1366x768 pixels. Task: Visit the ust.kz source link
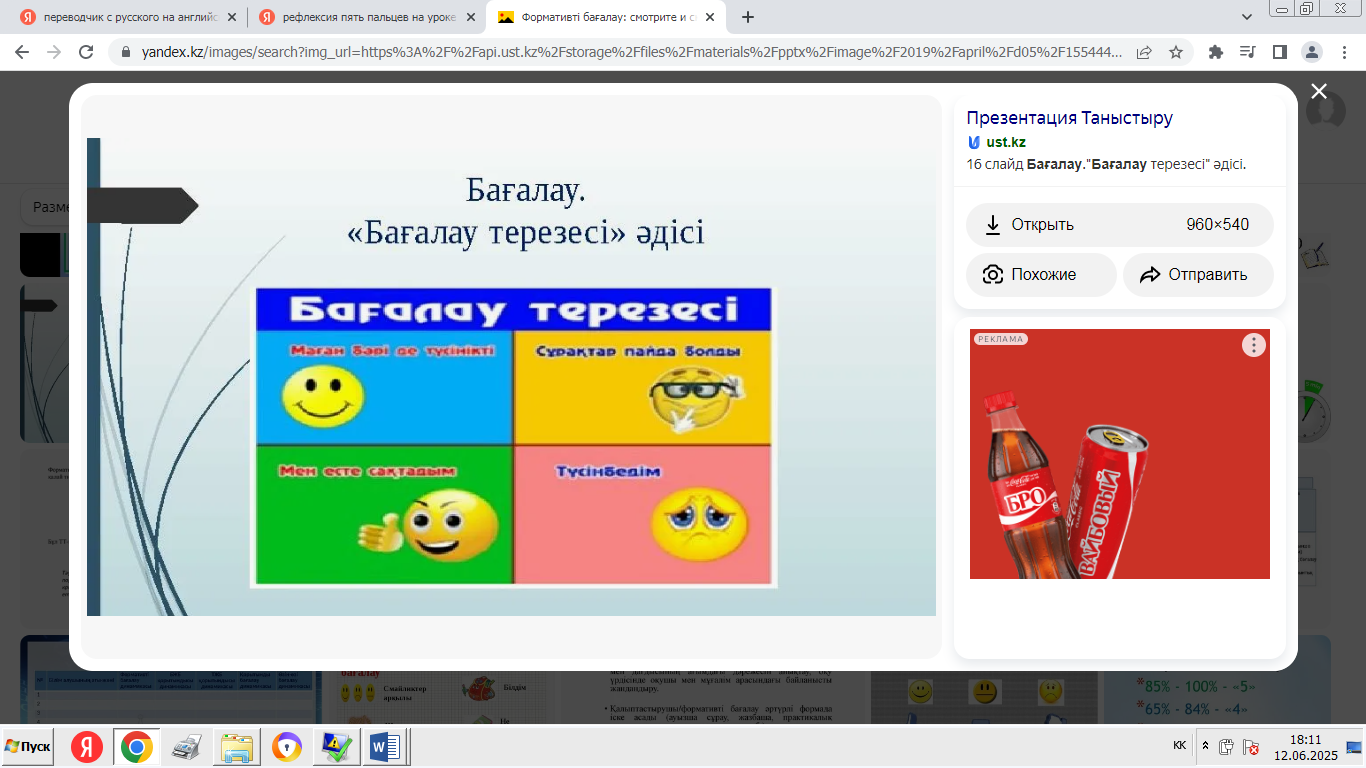(1006, 142)
